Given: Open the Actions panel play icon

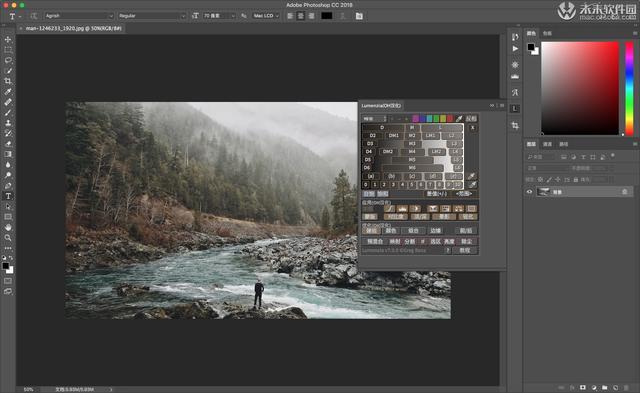Looking at the screenshot, I should (515, 49).
